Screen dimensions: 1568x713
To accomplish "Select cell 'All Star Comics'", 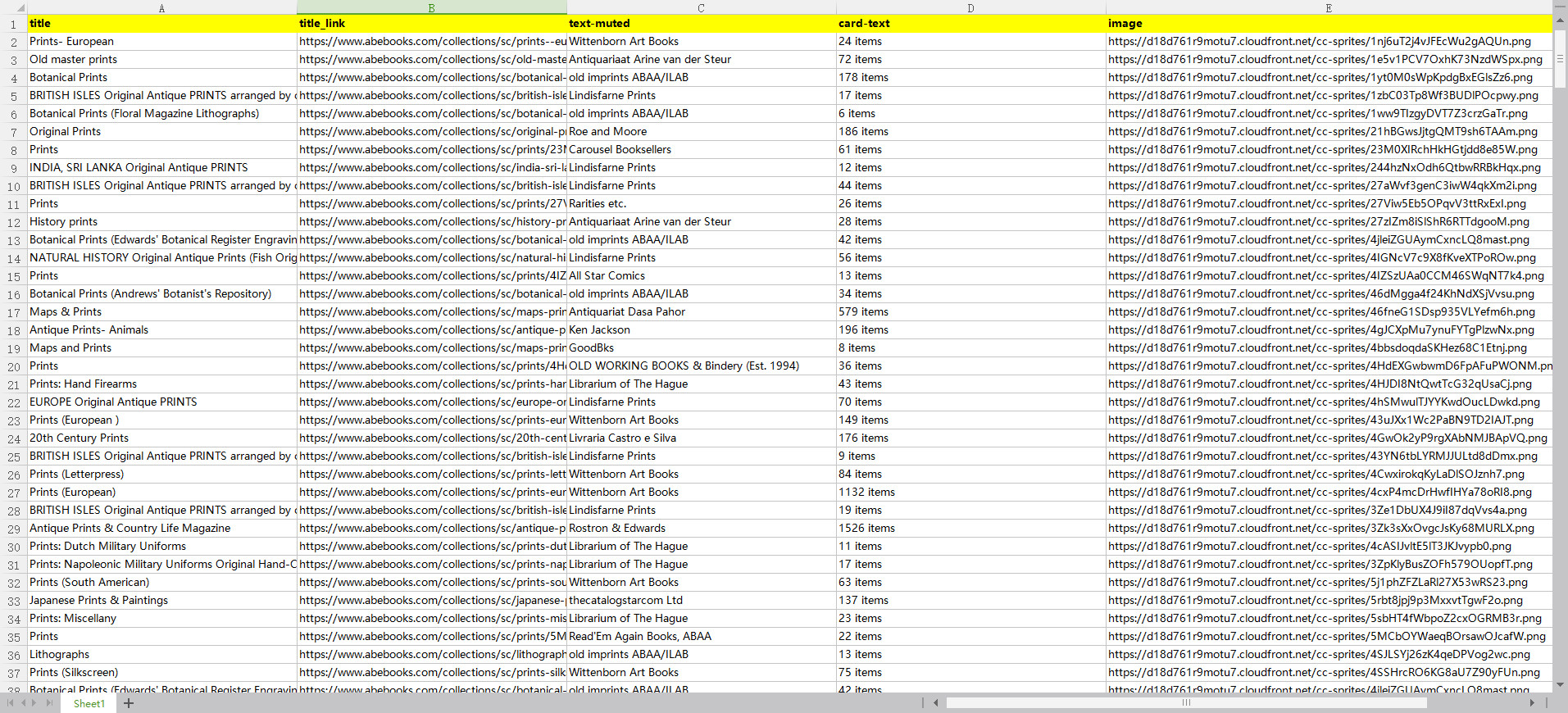I will pos(701,276).
